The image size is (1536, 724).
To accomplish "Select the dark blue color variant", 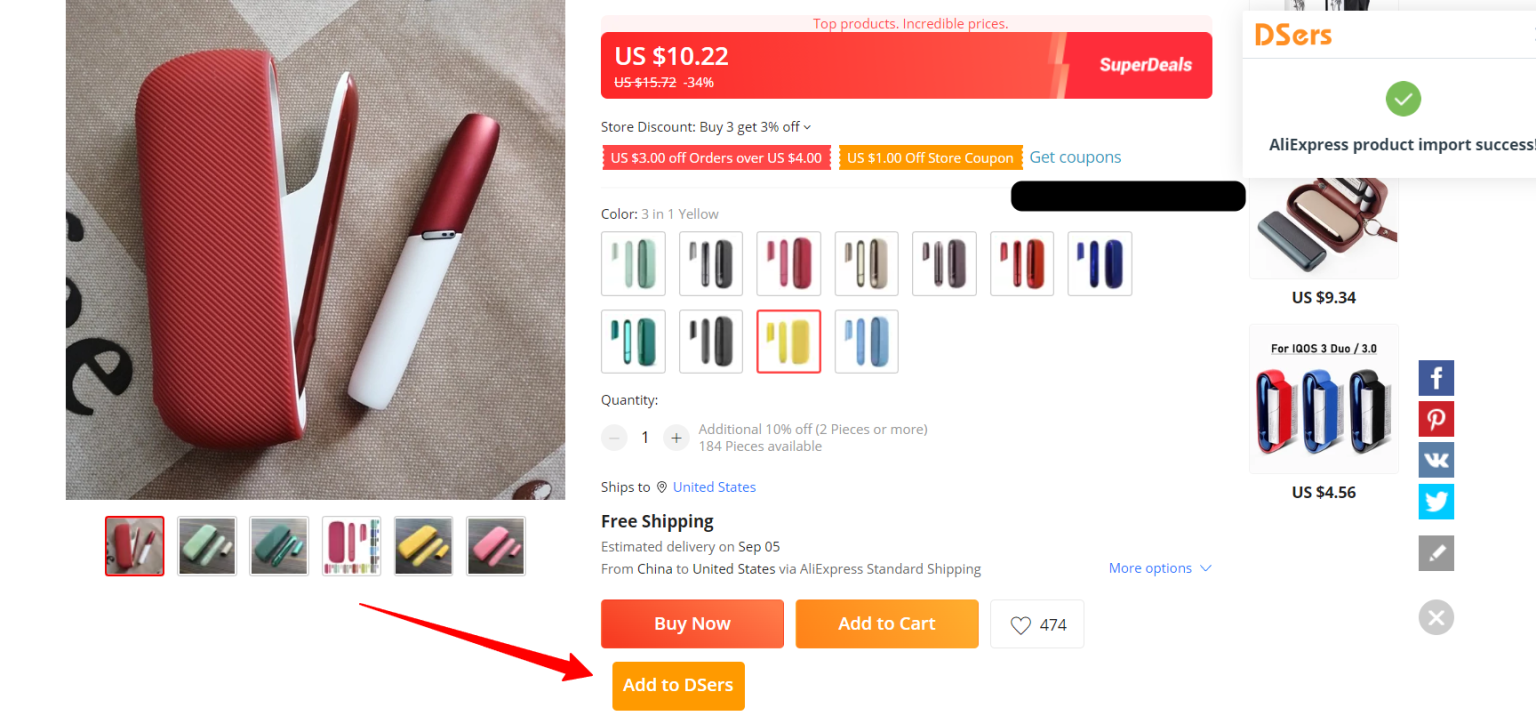I will point(1099,263).
